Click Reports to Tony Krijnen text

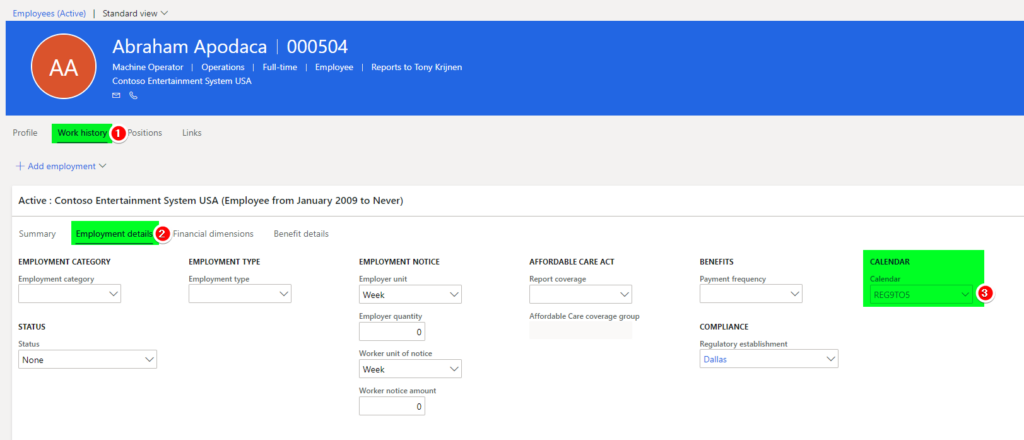tap(417, 67)
